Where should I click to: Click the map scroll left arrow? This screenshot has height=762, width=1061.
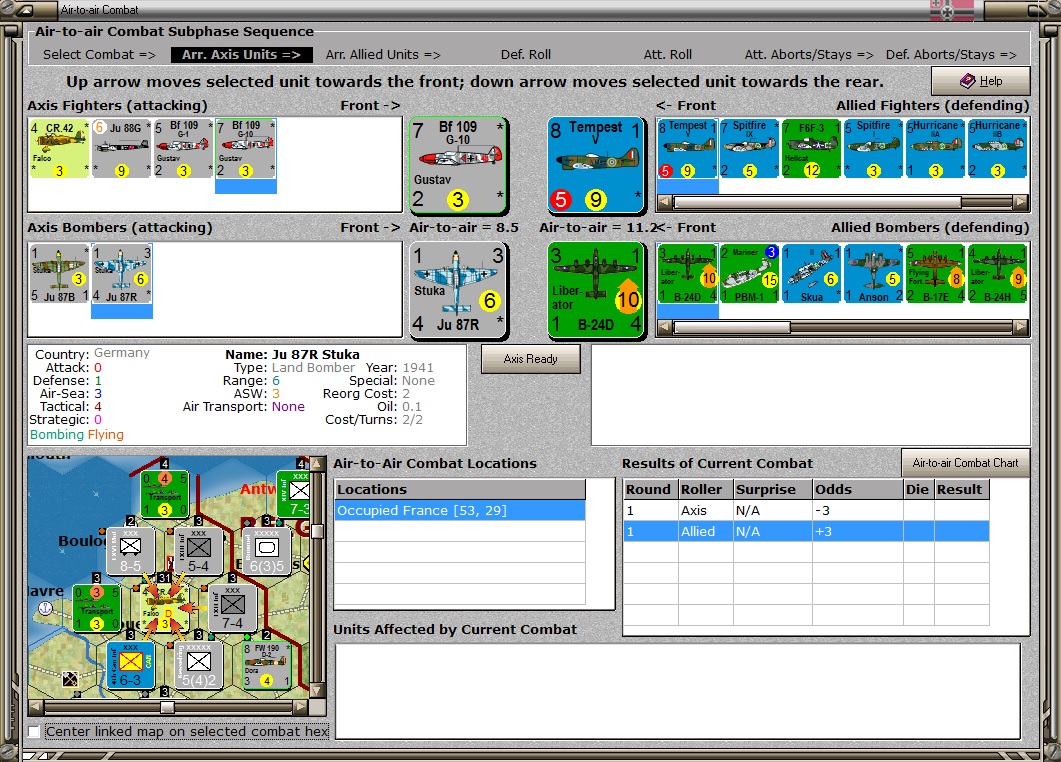pyautogui.click(x=35, y=707)
